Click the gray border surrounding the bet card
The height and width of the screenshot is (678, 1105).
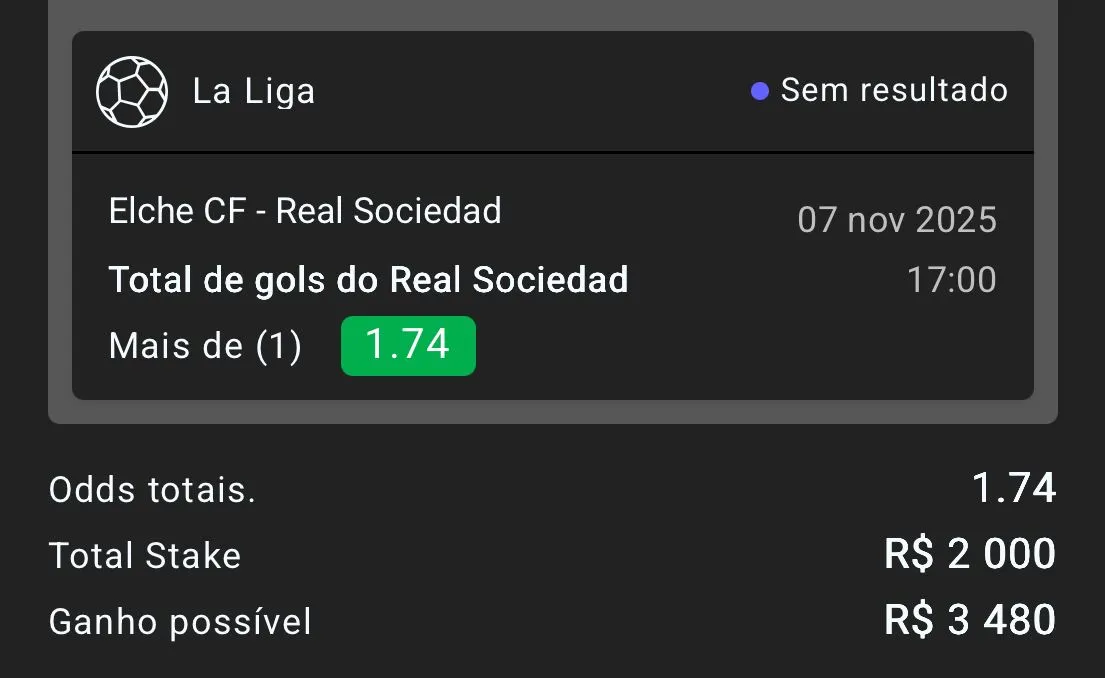(x=552, y=412)
